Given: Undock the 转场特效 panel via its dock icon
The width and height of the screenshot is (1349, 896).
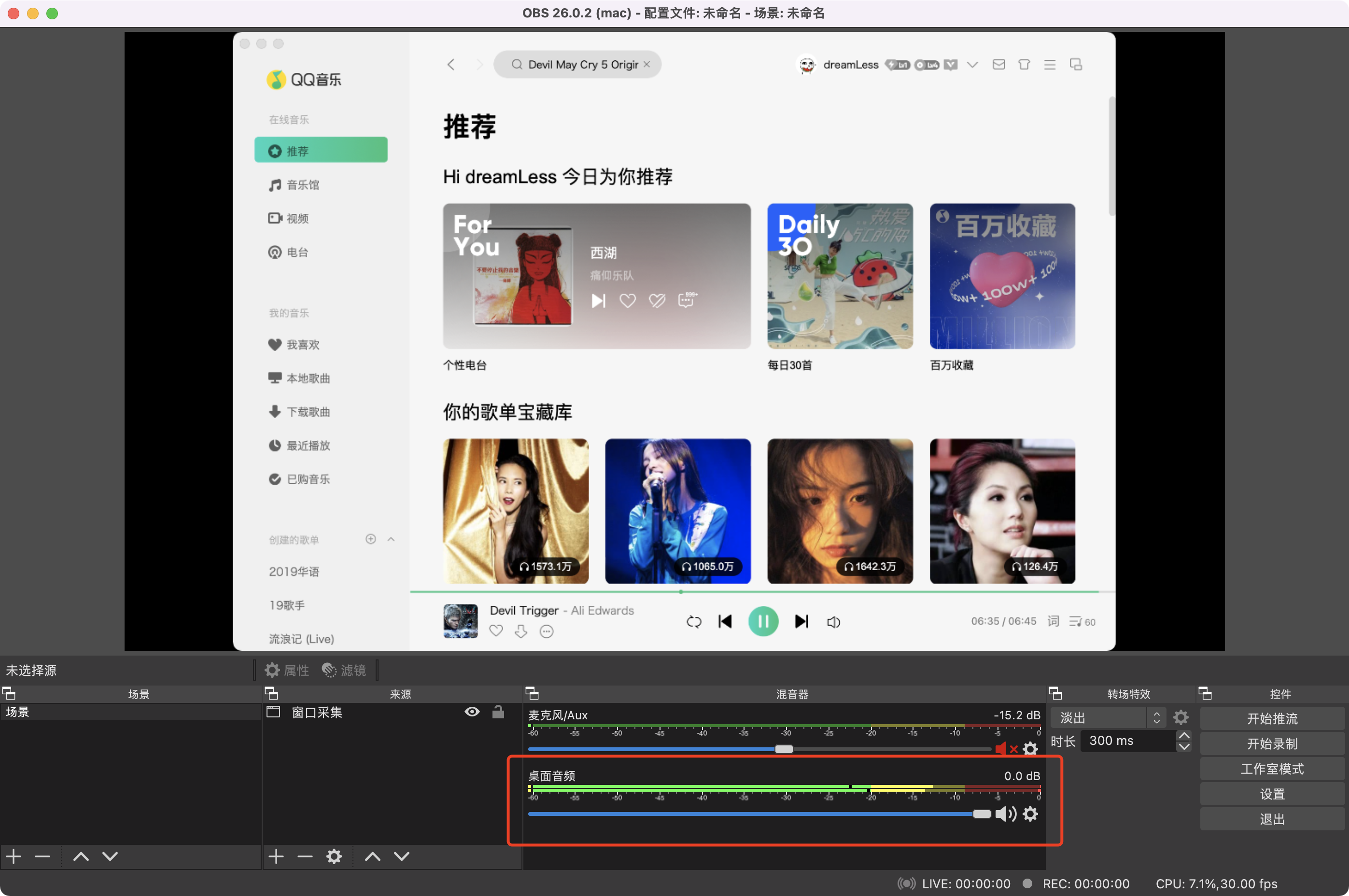Looking at the screenshot, I should [1055, 694].
